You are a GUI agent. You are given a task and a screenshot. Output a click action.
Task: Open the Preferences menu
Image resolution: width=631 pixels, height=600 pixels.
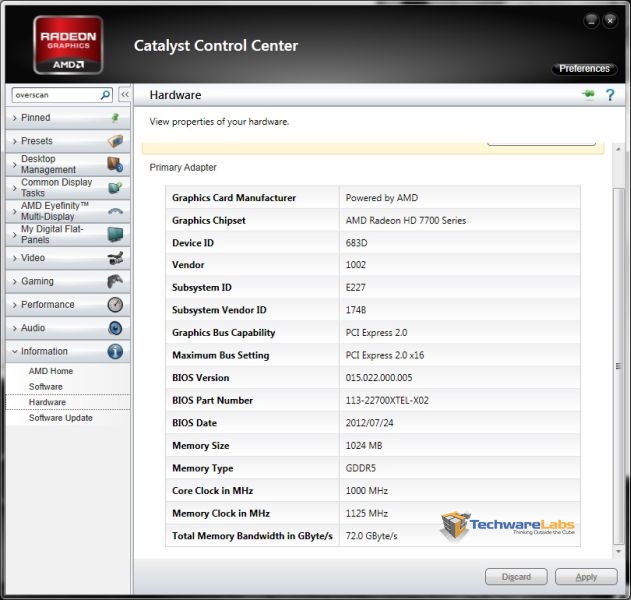584,69
